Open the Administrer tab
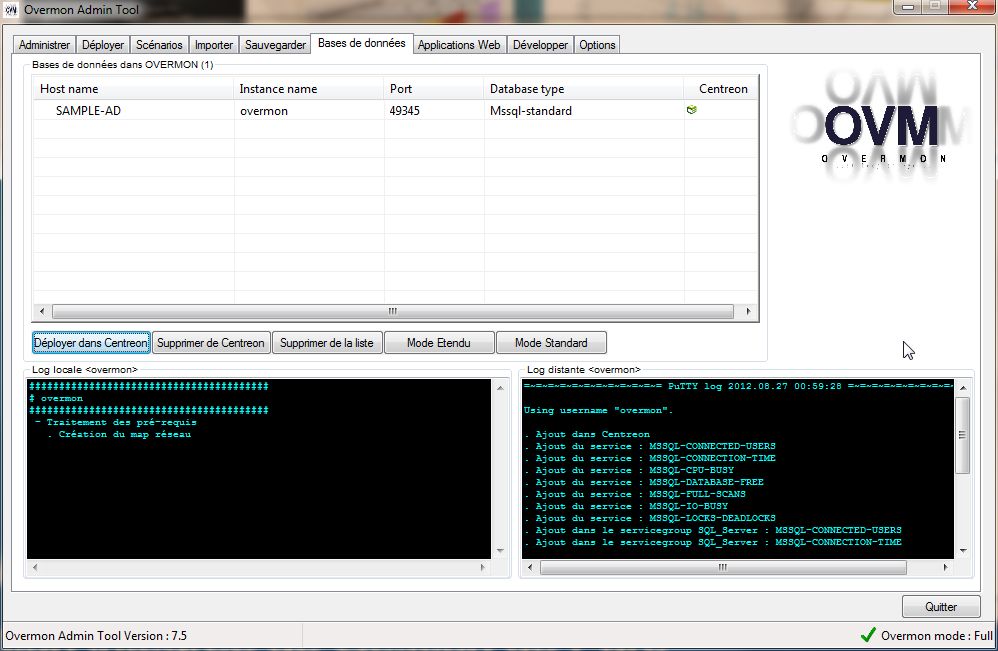This screenshot has width=998, height=651. [x=45, y=45]
